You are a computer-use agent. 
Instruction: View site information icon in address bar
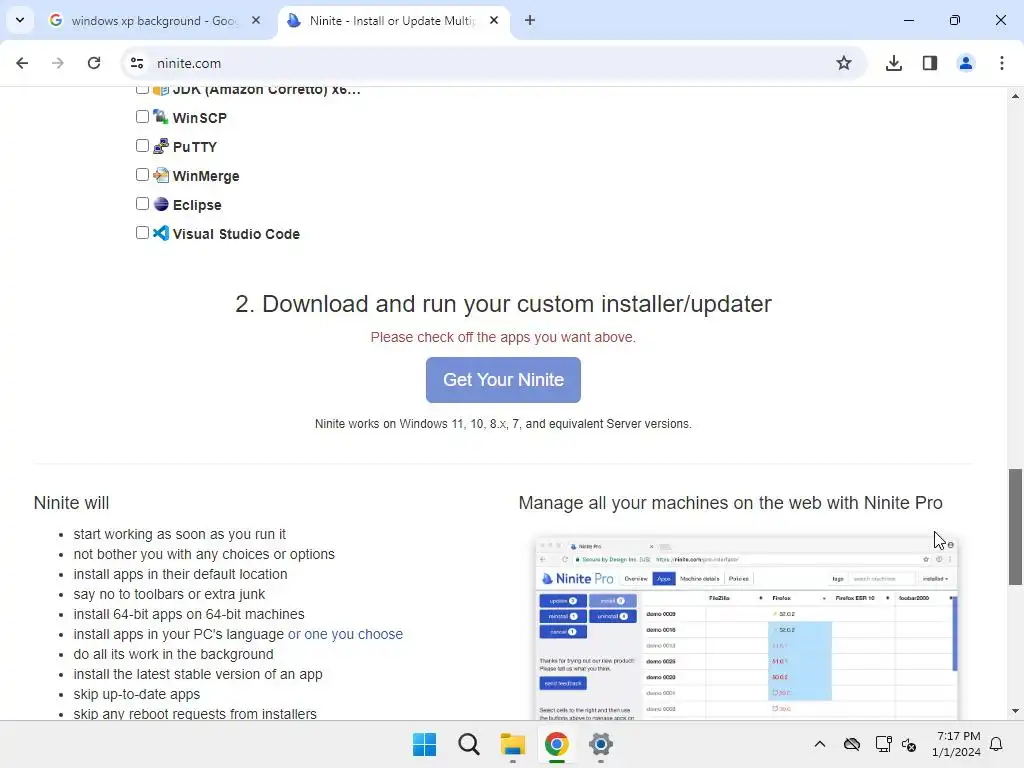(136, 63)
